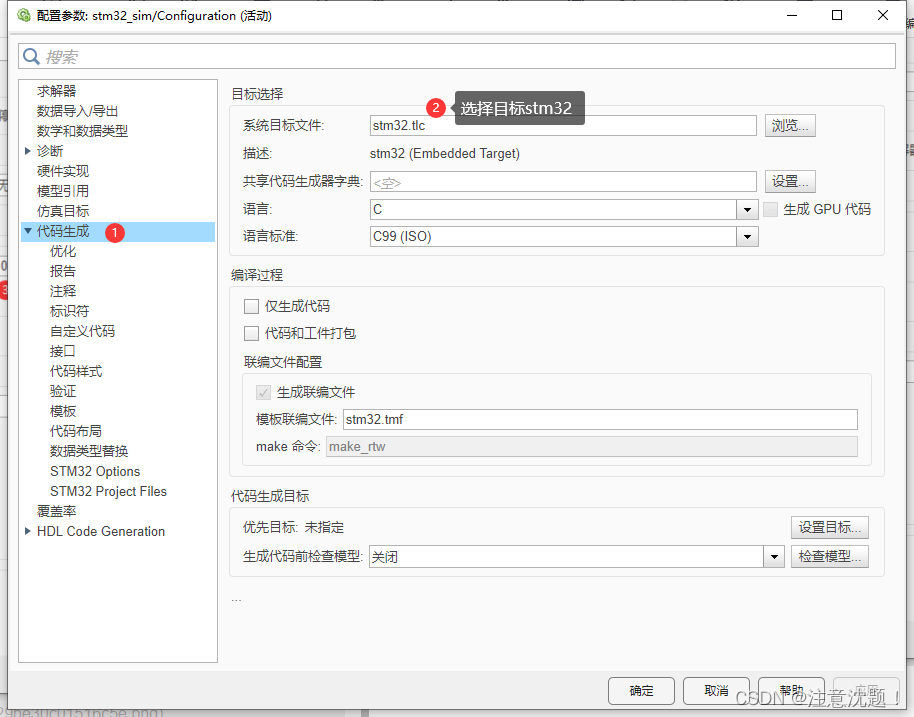The image size is (914, 717).
Task: Open the 自定义代码 subpage
Action: click(82, 331)
